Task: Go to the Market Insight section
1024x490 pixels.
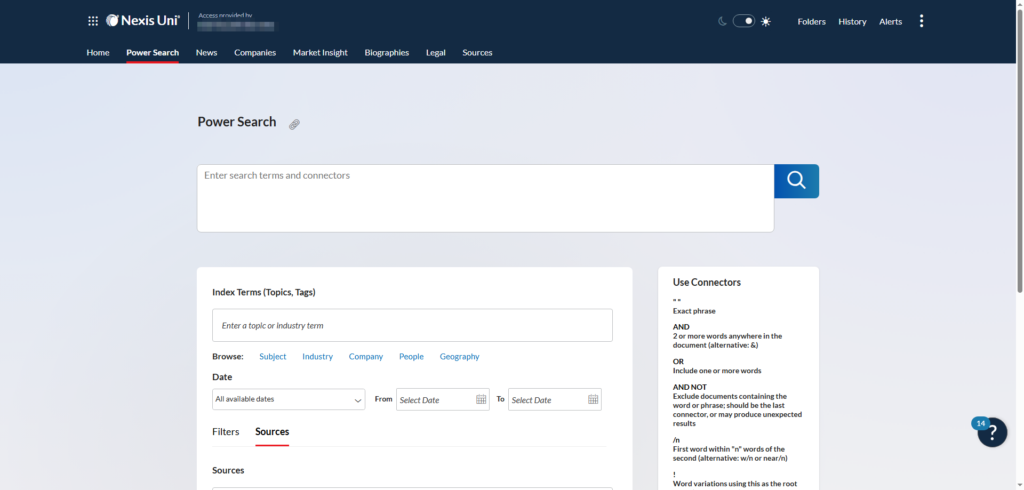Action: tap(320, 52)
